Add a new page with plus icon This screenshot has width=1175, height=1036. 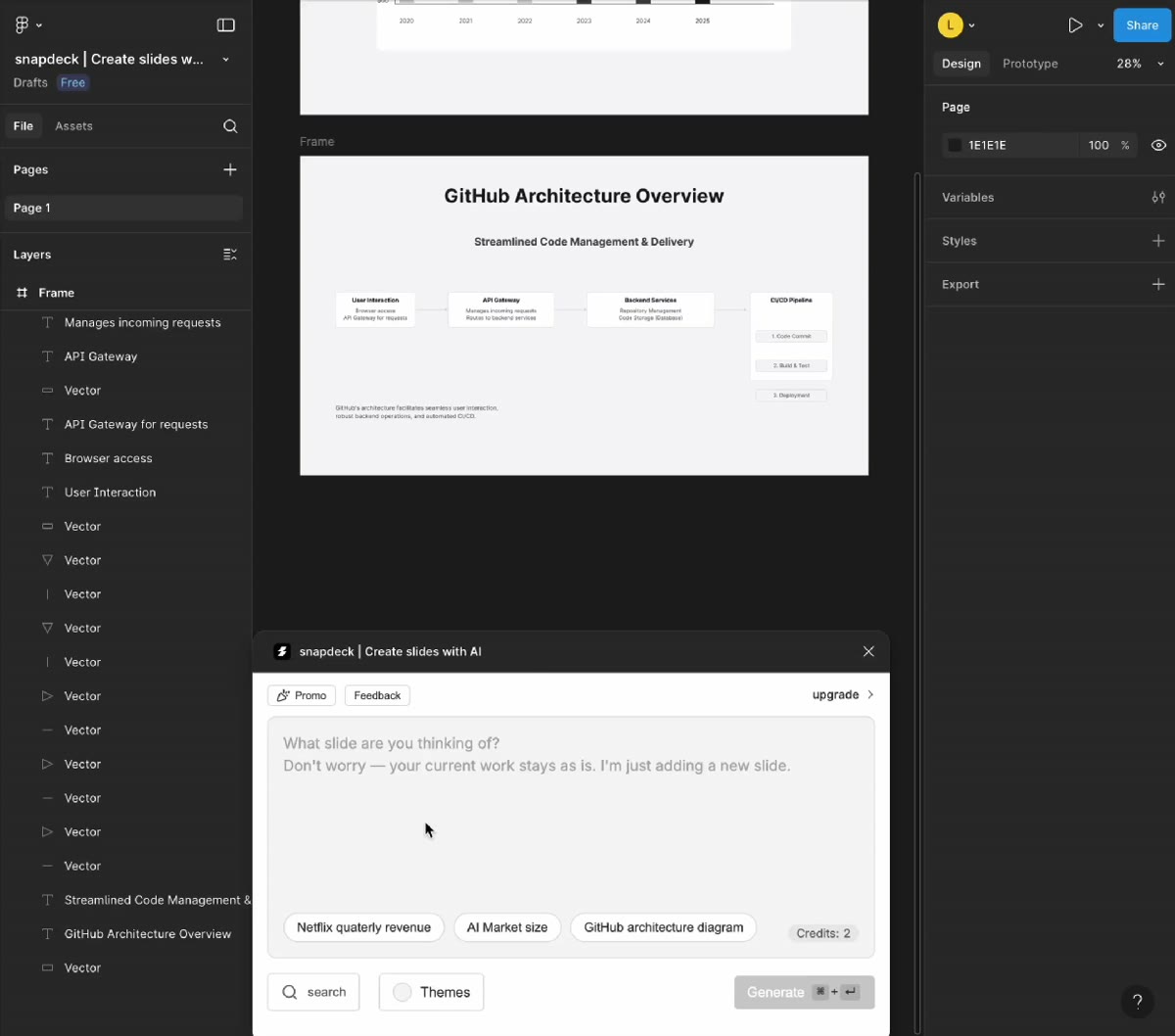230,169
